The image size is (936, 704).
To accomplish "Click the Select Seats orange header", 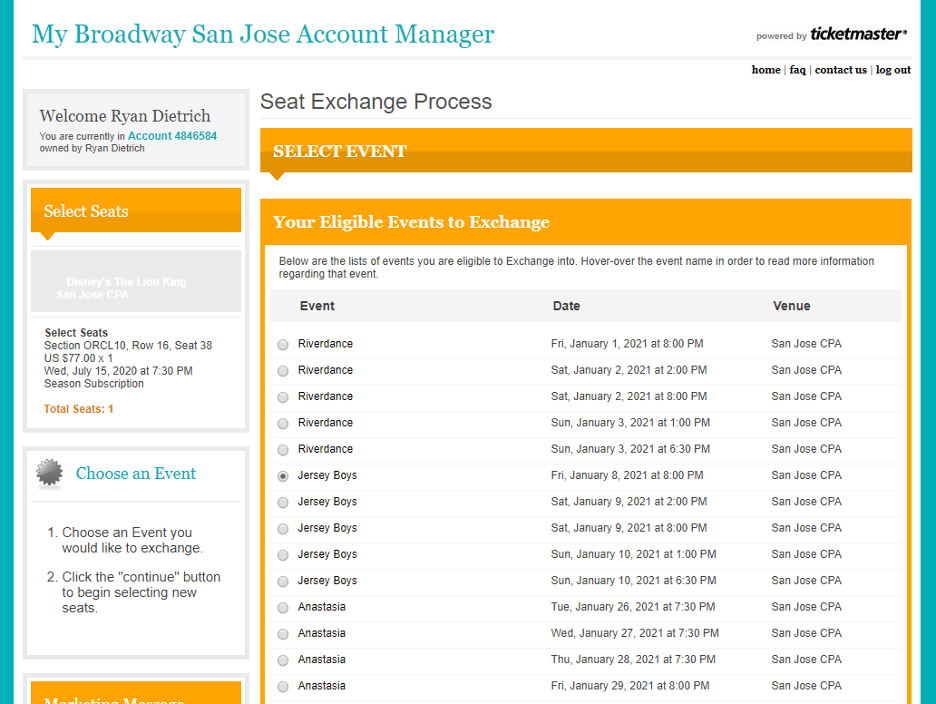I will pyautogui.click(x=136, y=210).
